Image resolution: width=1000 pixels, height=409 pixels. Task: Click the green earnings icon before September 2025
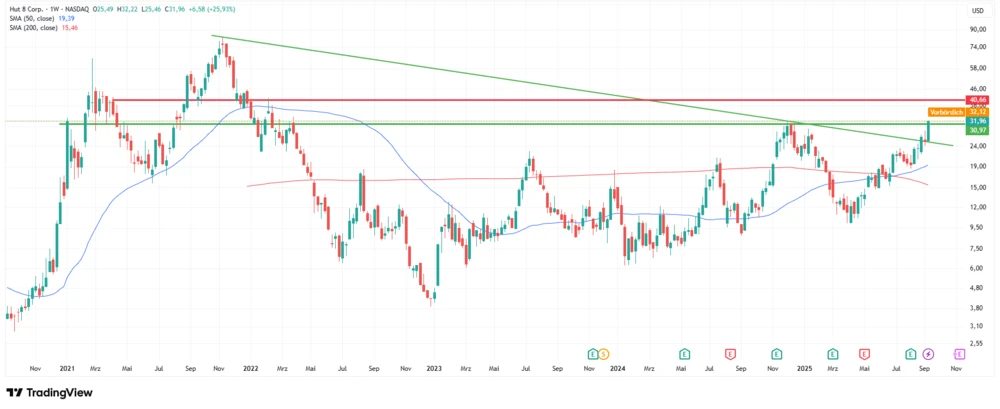pyautogui.click(x=911, y=354)
